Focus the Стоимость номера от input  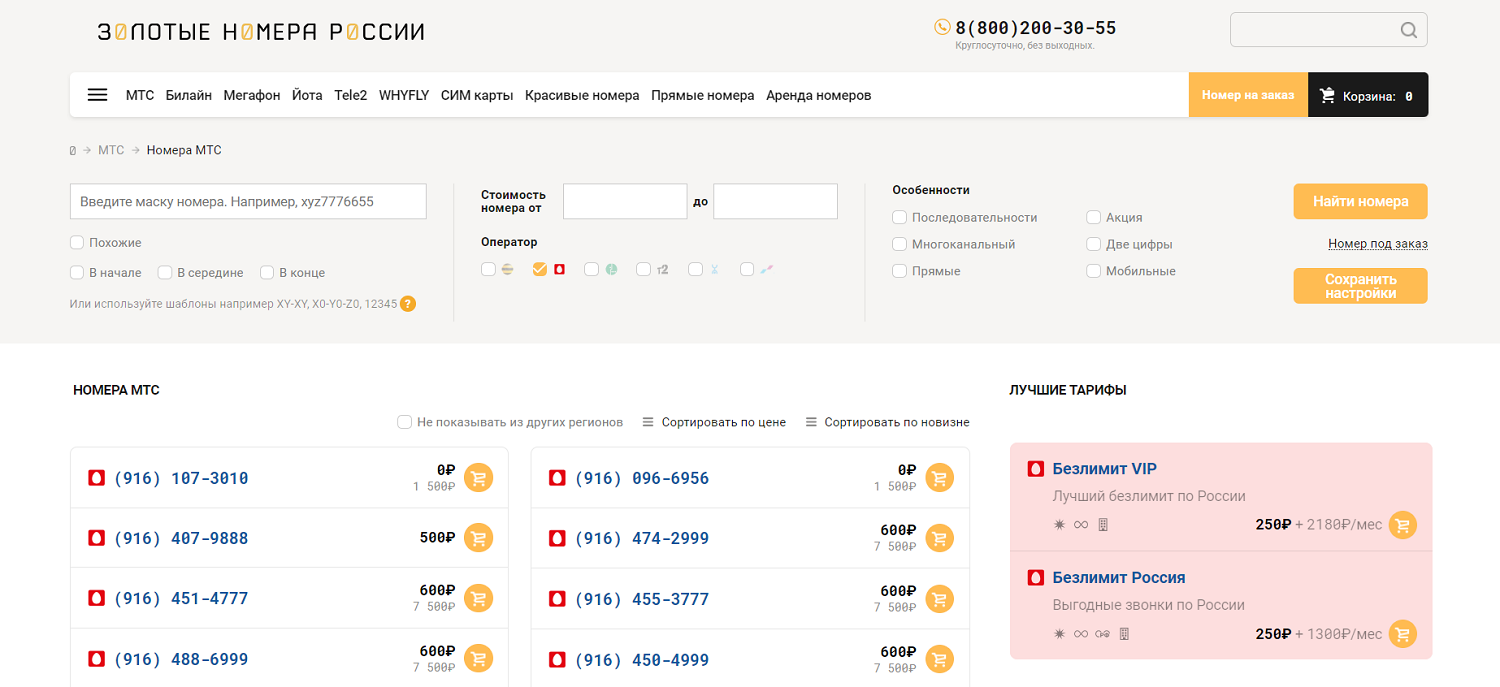pyautogui.click(x=625, y=201)
